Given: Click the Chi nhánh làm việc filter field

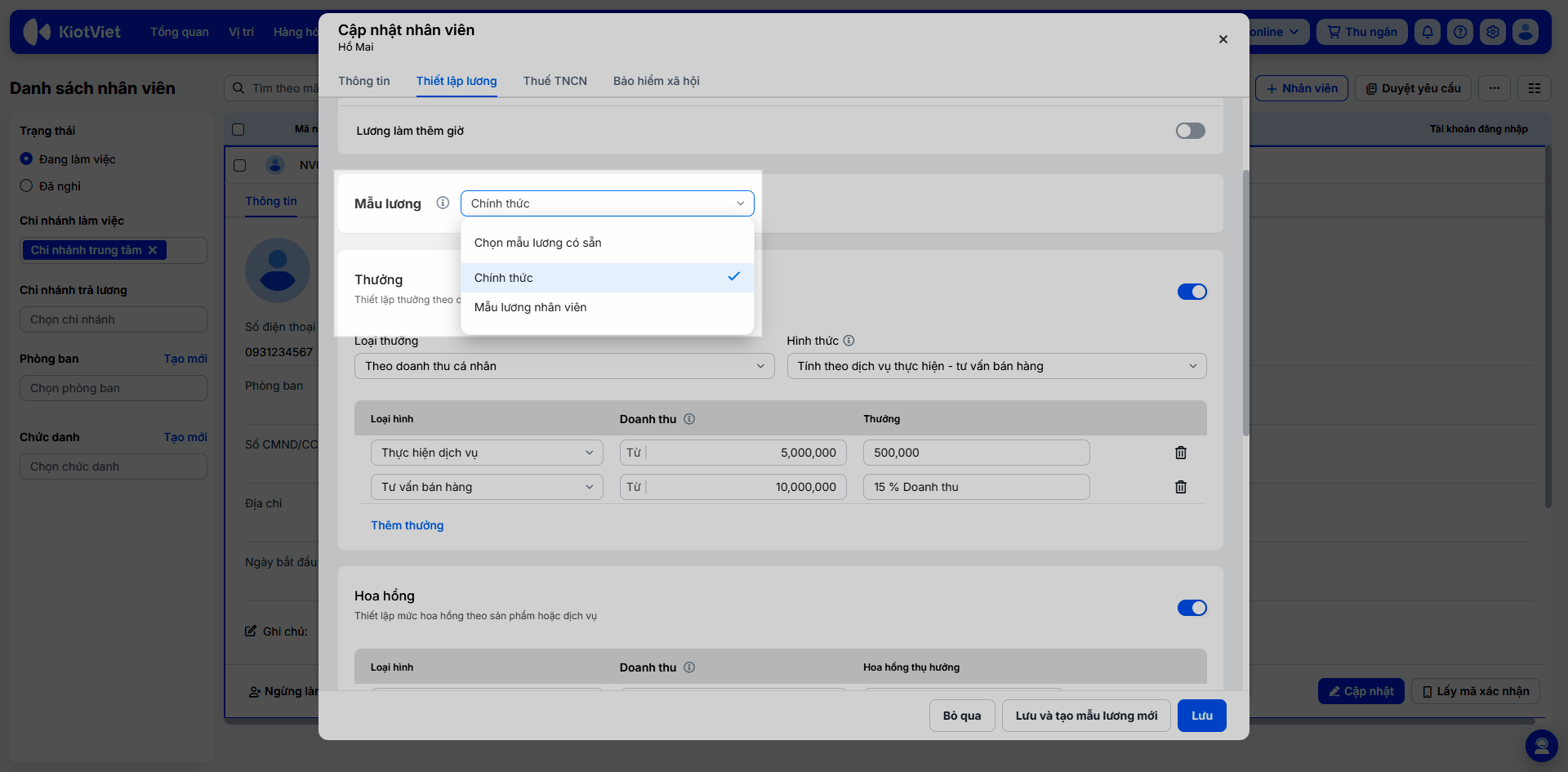Looking at the screenshot, I should coord(114,250).
